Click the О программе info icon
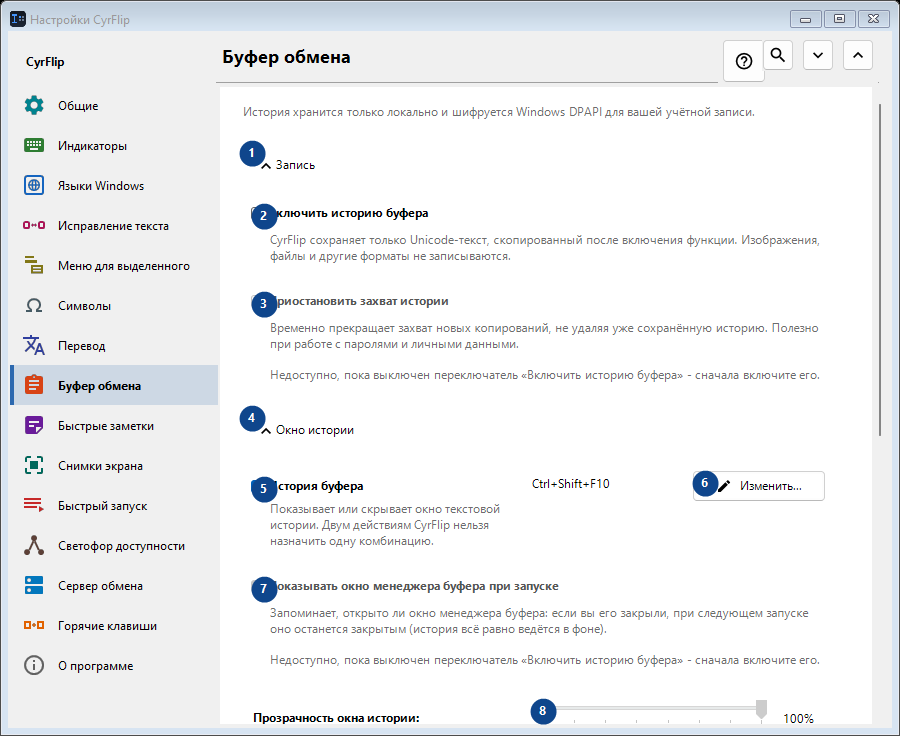The width and height of the screenshot is (900, 736). (x=34, y=666)
